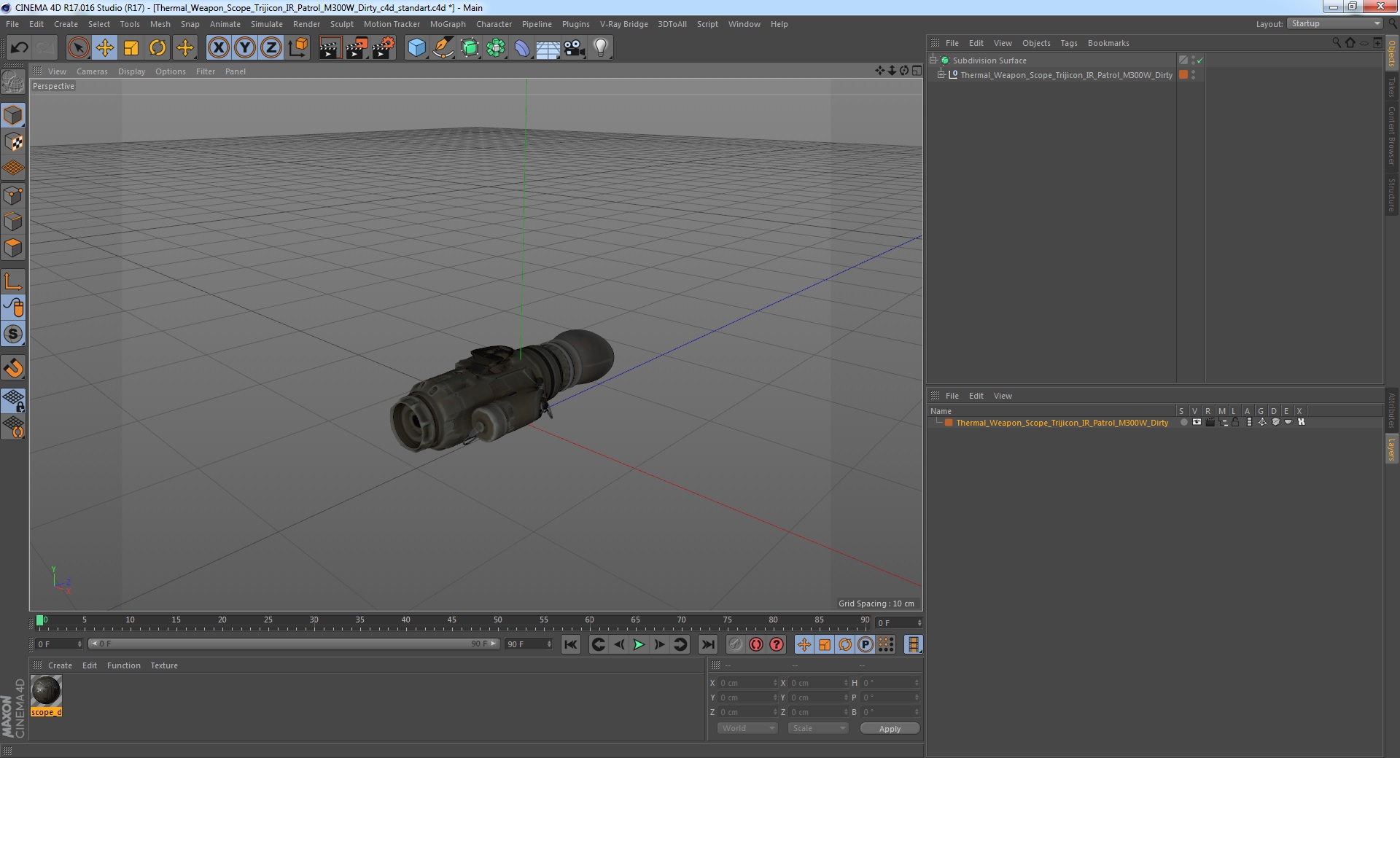Screen dimensions: 1400x844
Task: Open Edit Render Settings icon
Action: tap(384, 48)
